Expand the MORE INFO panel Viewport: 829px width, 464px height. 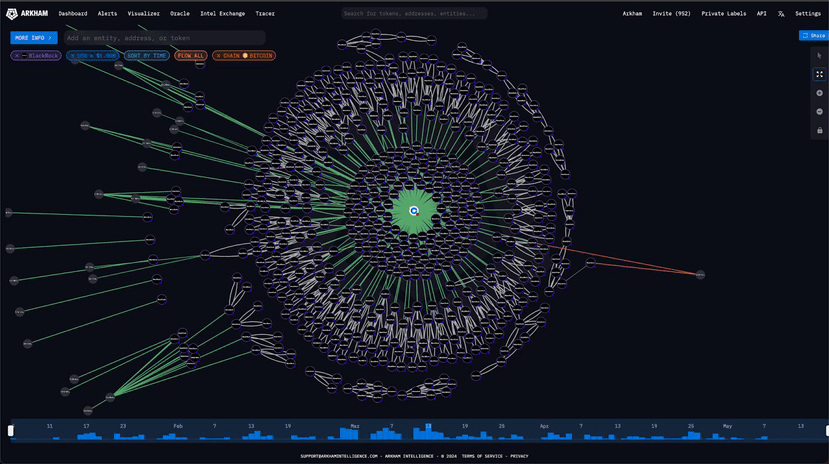coord(34,38)
